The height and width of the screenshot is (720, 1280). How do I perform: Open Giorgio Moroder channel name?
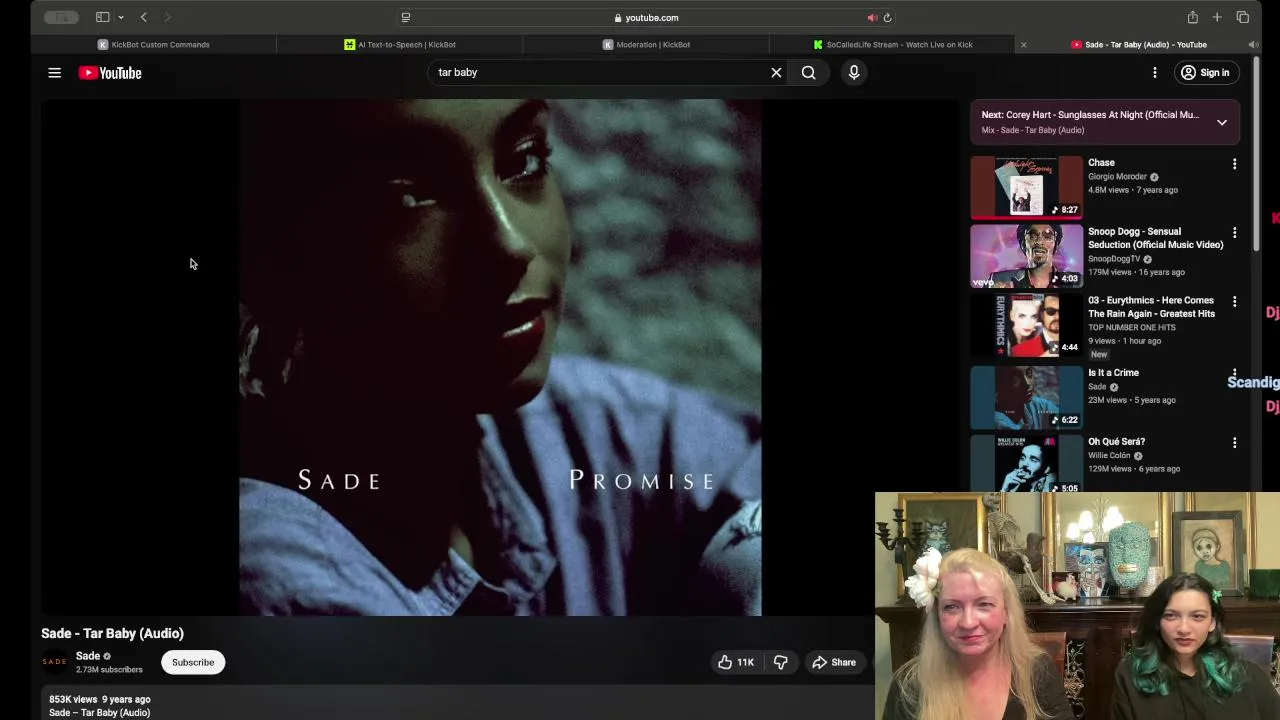pos(1117,176)
